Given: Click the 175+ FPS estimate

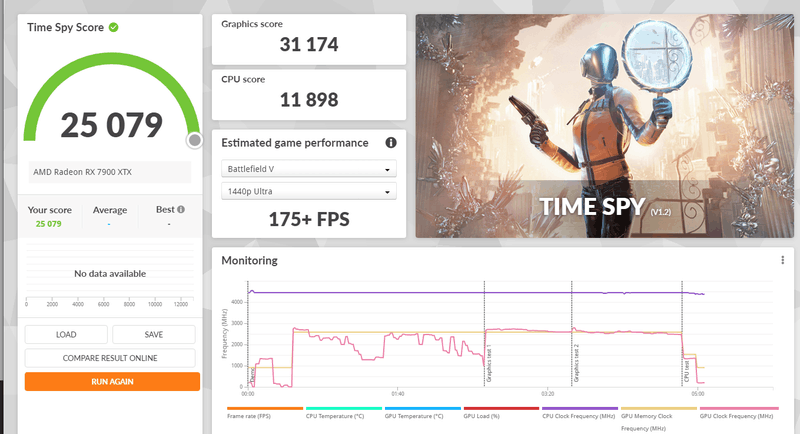Looking at the screenshot, I should pos(309,219).
